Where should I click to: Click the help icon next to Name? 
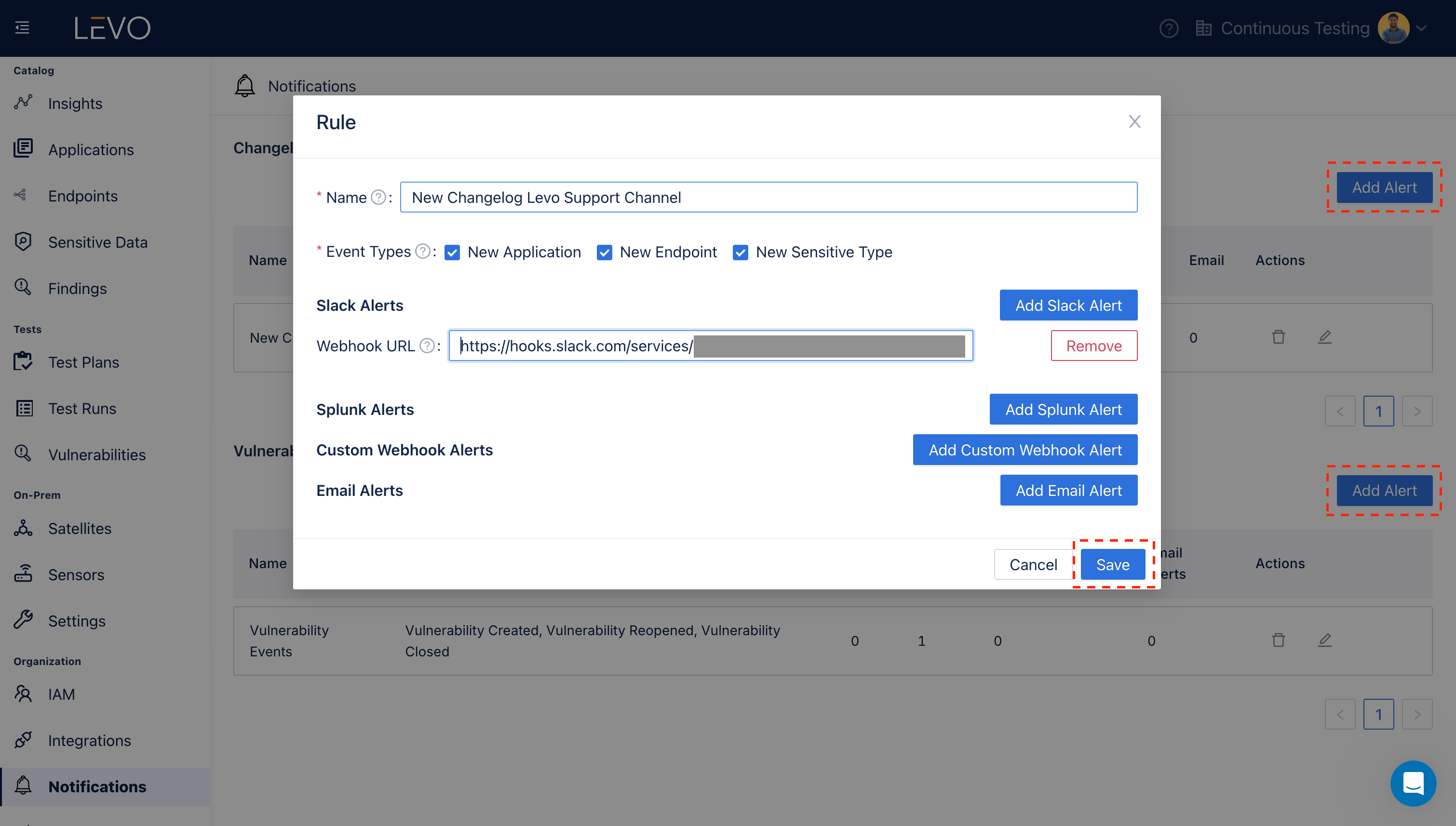pos(378,198)
